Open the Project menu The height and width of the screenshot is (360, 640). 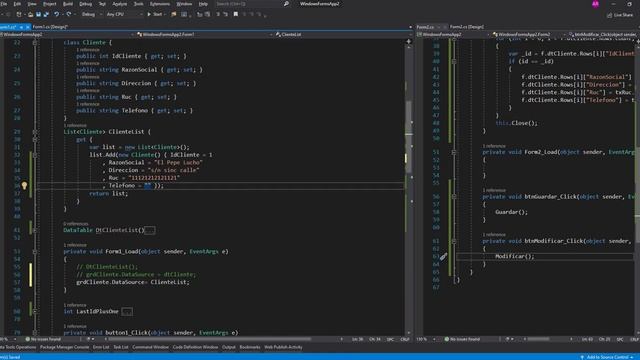[50, 4]
